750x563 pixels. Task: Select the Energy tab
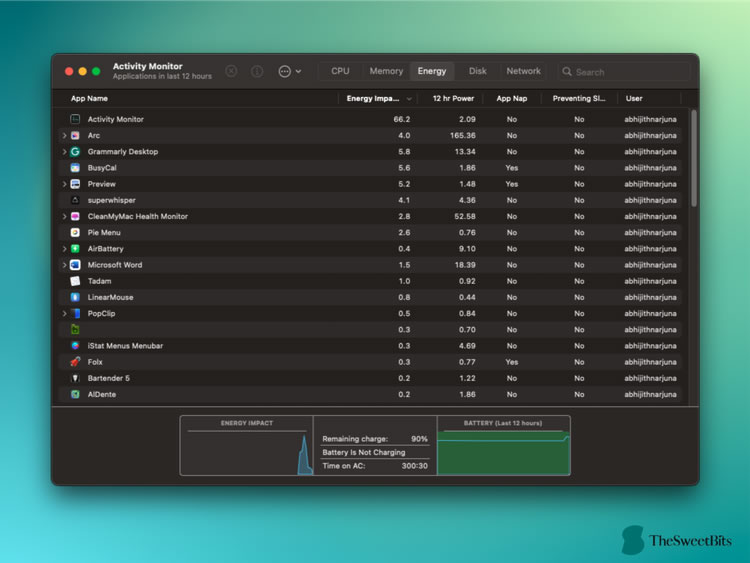point(432,71)
